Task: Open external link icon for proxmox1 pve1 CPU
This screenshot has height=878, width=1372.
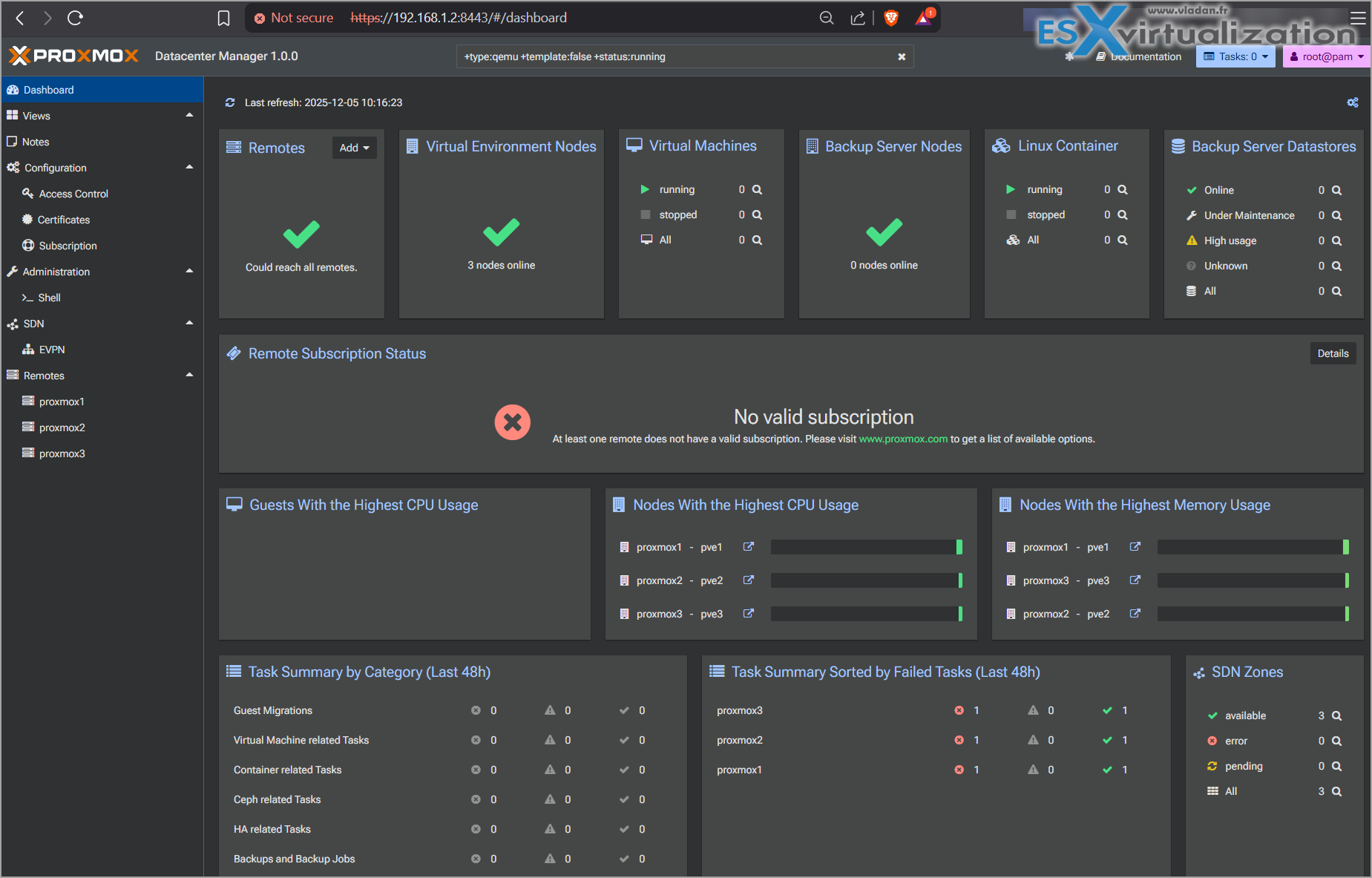Action: click(x=748, y=547)
